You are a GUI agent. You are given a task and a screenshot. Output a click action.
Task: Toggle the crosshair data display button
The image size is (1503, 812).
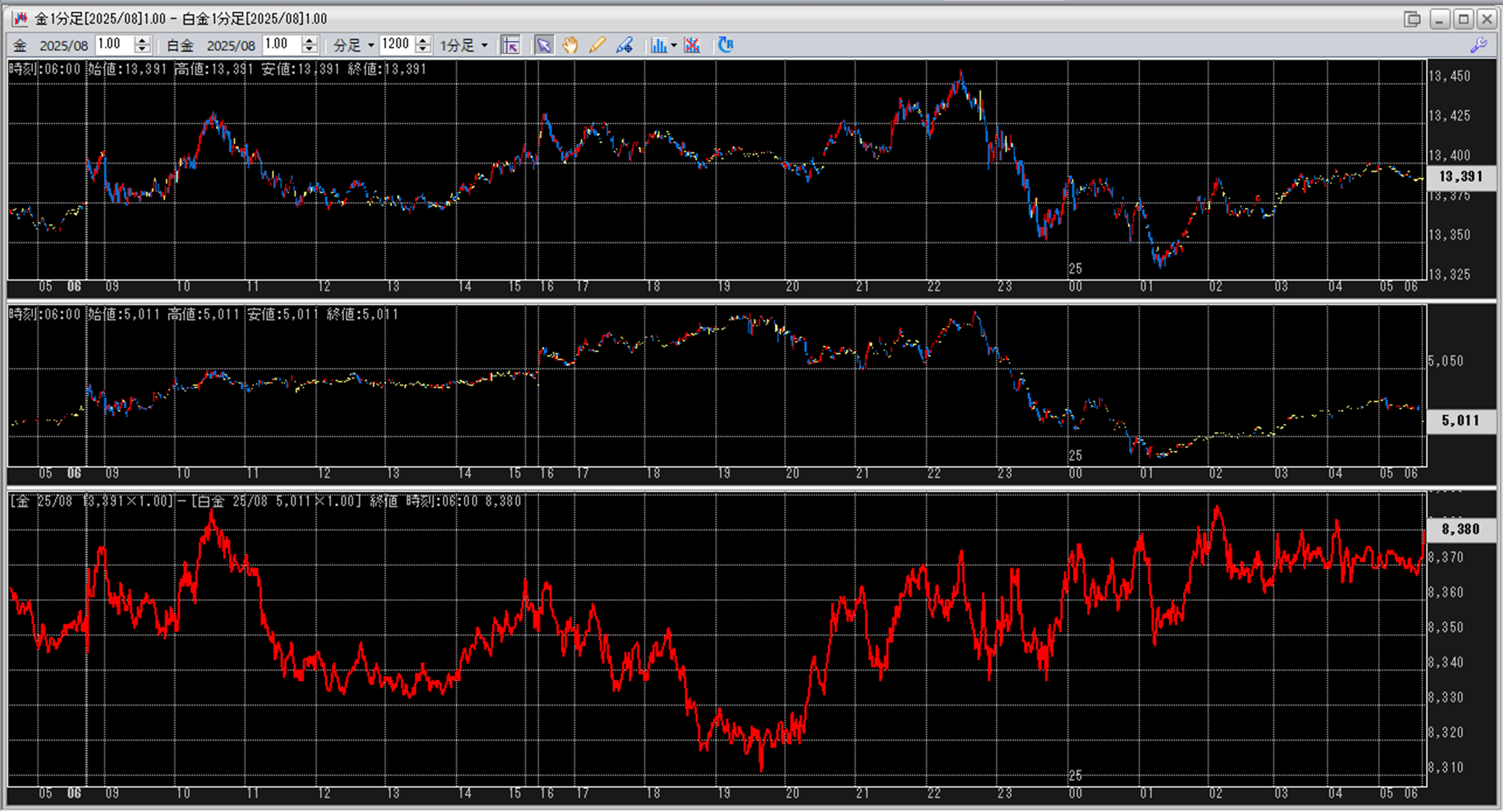tap(511, 46)
